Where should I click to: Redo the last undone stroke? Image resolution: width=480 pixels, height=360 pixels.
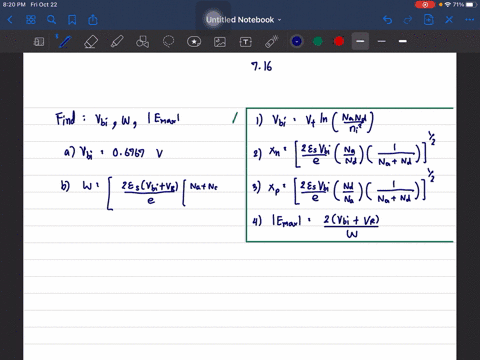408,20
